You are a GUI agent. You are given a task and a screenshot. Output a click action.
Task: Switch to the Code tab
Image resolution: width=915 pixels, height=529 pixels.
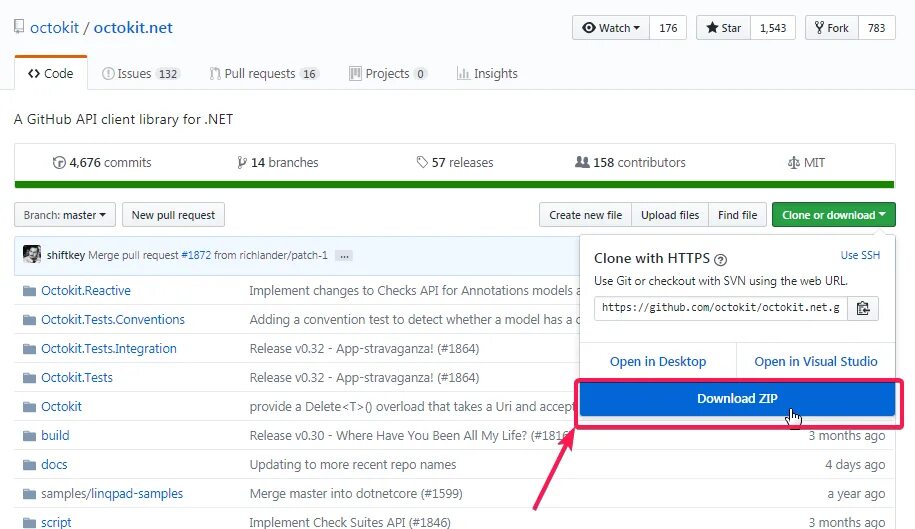[x=51, y=73]
